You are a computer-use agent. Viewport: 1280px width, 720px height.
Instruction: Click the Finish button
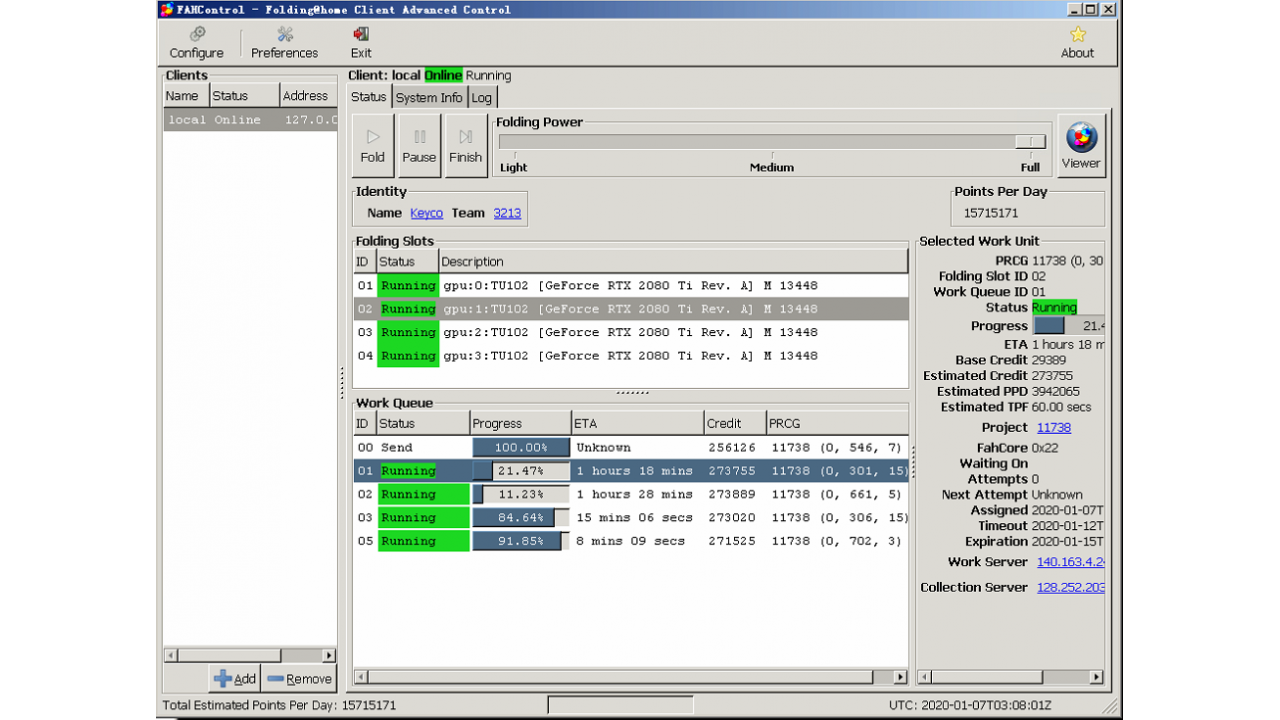(x=465, y=146)
